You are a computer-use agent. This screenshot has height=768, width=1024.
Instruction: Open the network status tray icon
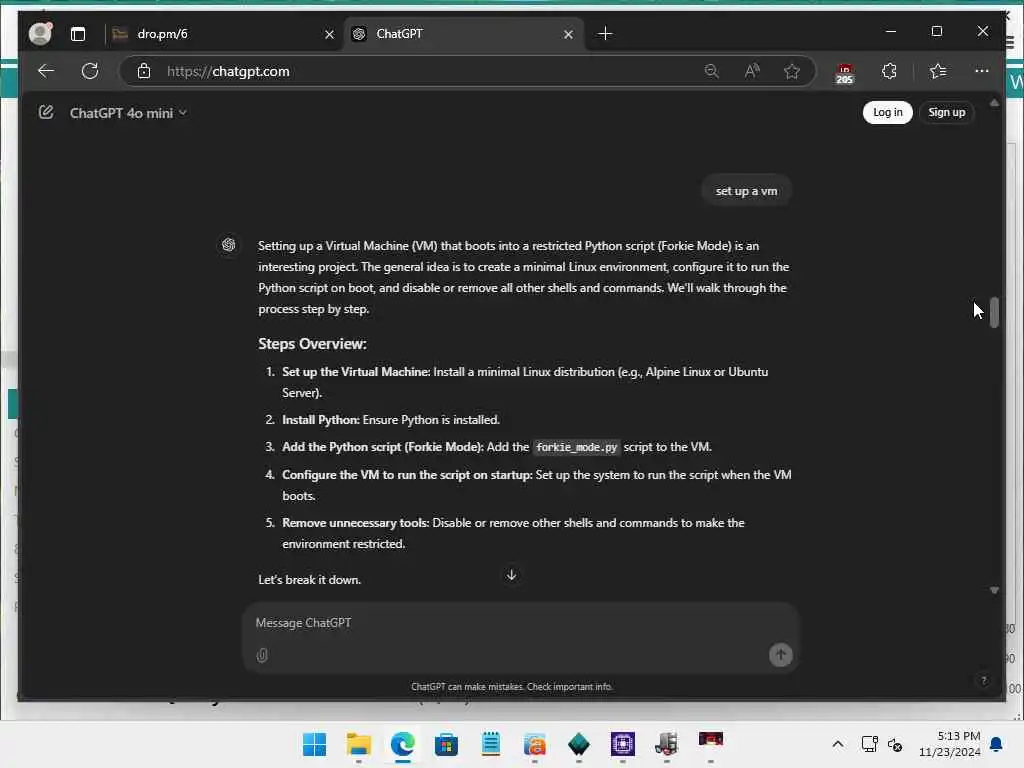coord(869,744)
